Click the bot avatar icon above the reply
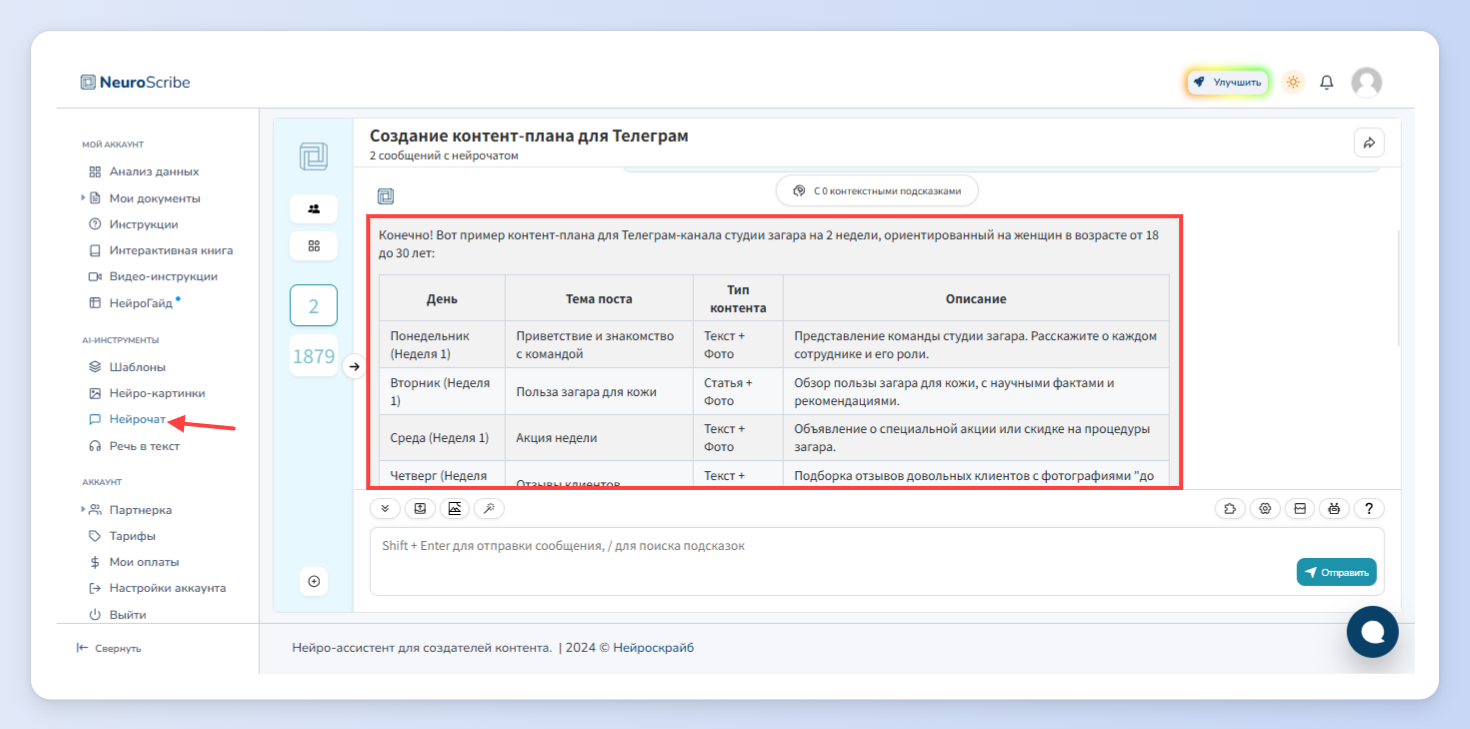1470x729 pixels. point(386,196)
